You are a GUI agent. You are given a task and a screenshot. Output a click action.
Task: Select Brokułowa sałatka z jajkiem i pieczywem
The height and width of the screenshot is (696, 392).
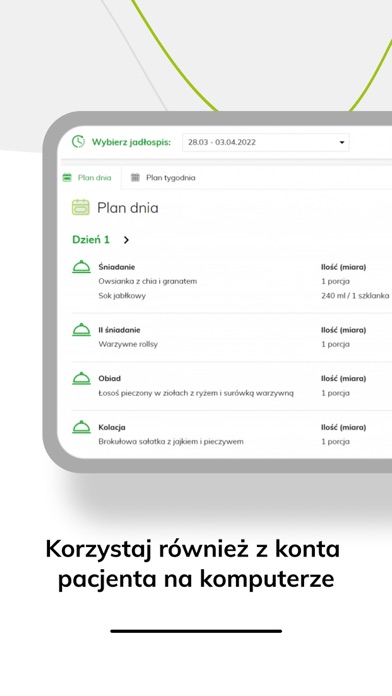pyautogui.click(x=171, y=442)
